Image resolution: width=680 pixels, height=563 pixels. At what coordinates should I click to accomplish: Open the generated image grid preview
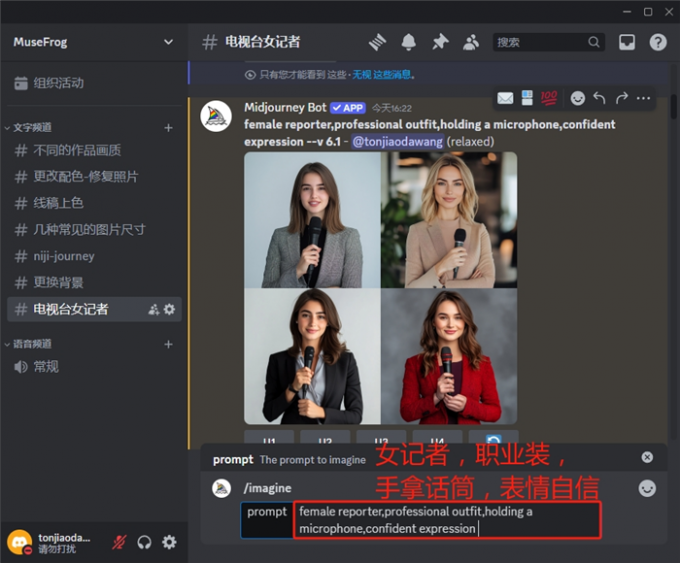[380, 288]
